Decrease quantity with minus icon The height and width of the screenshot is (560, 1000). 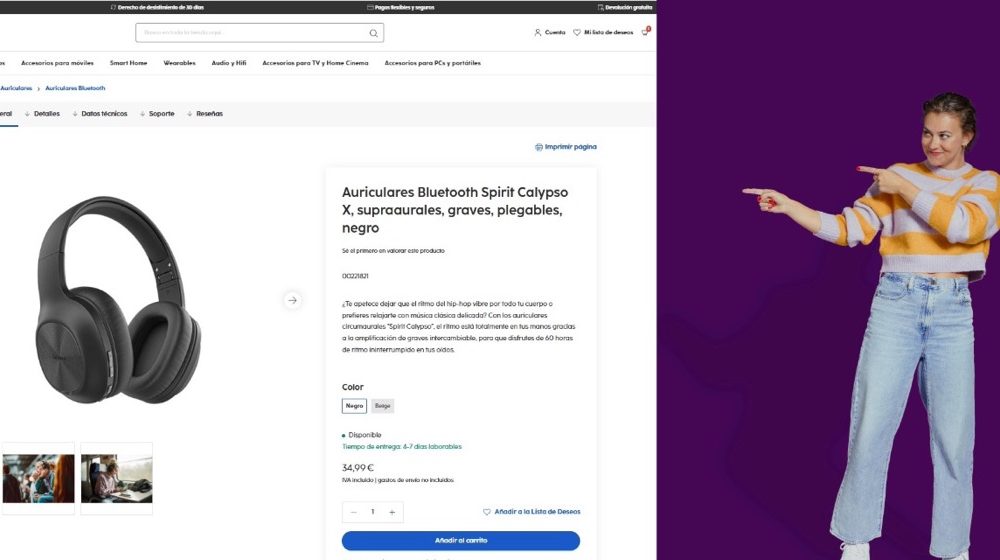(x=353, y=512)
